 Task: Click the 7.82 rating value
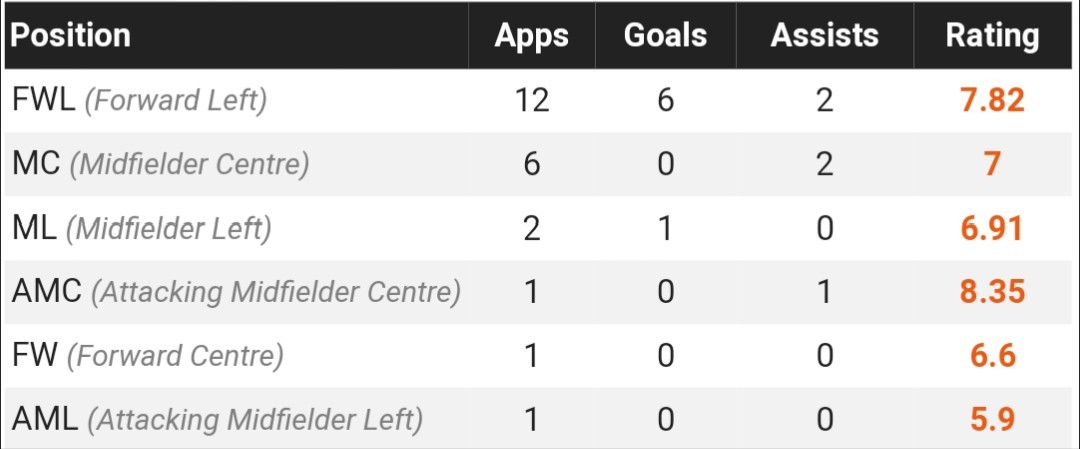point(992,100)
